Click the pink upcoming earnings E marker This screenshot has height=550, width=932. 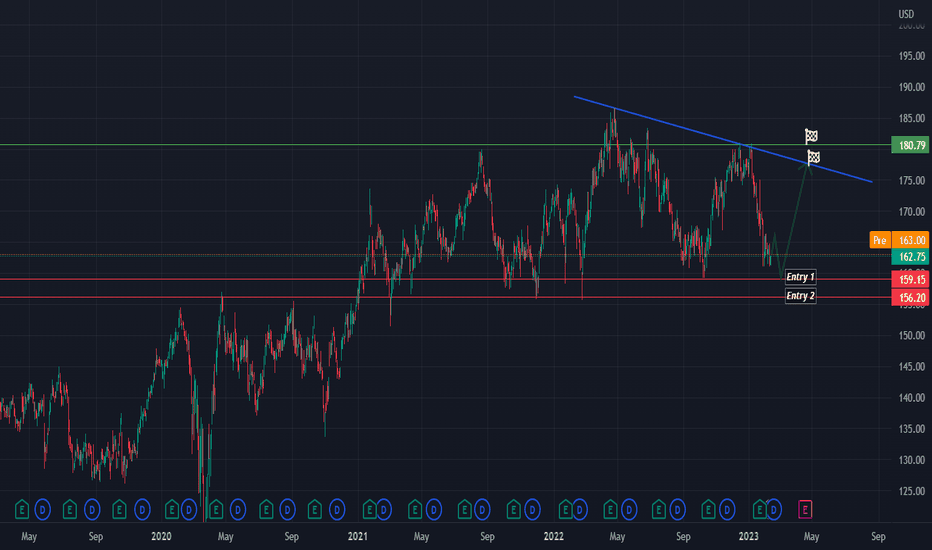pyautogui.click(x=805, y=510)
